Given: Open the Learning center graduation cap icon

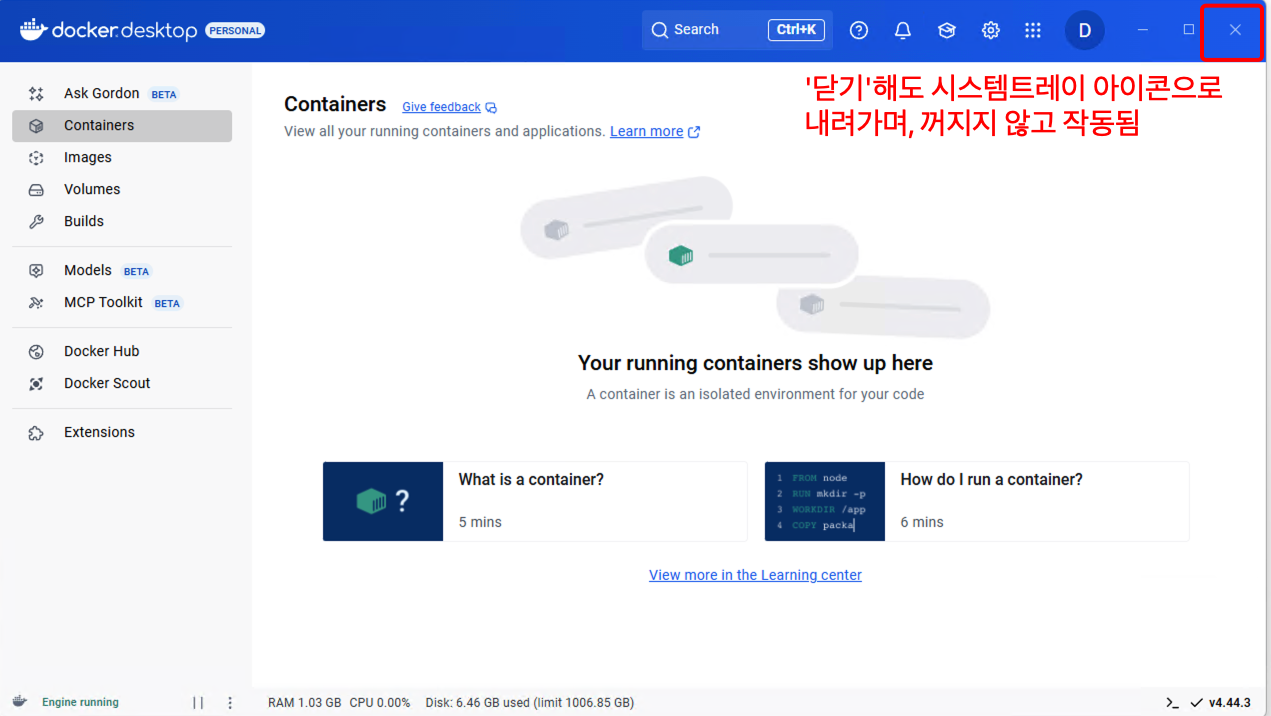Looking at the screenshot, I should pos(947,30).
